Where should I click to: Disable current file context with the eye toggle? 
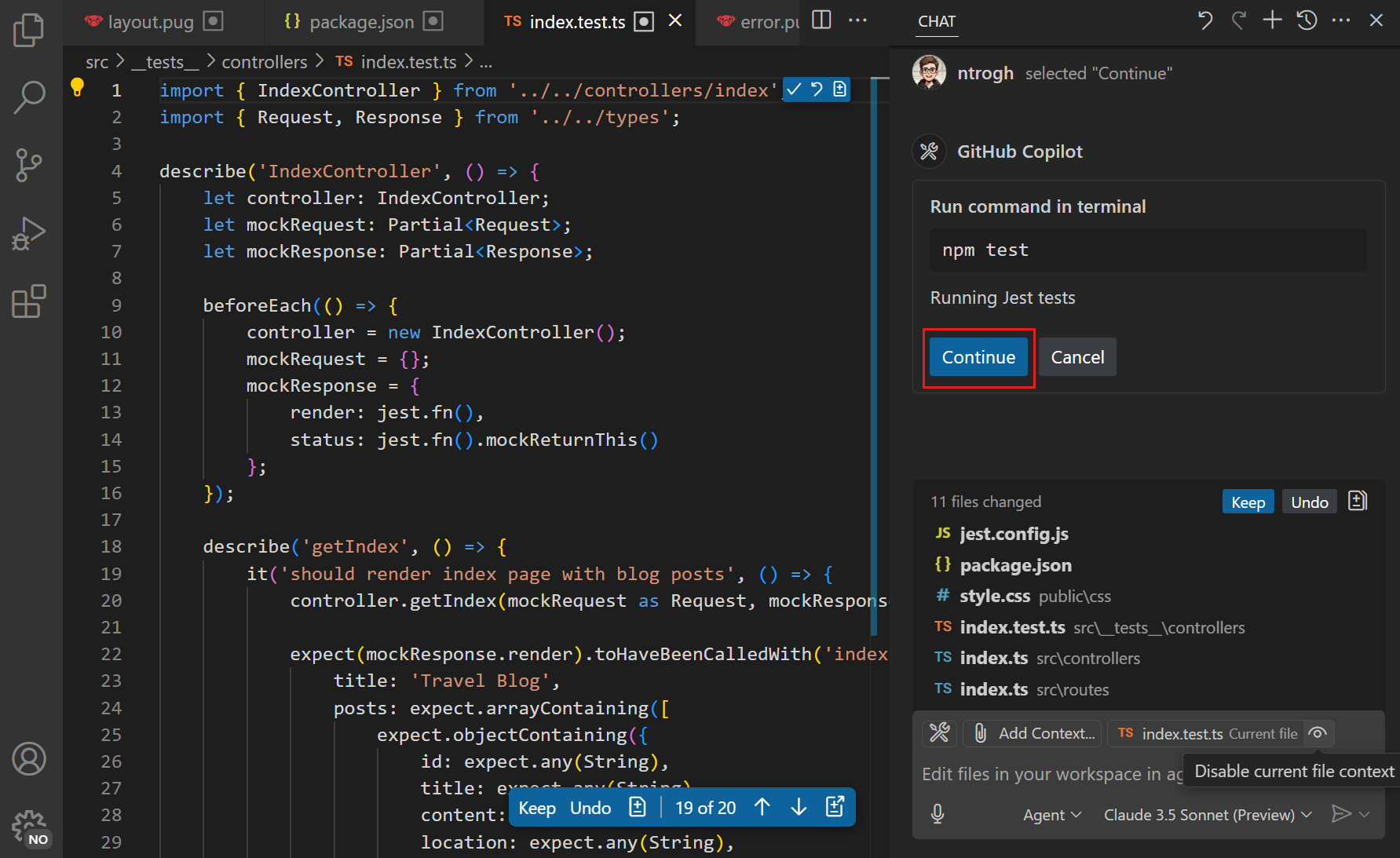[x=1318, y=733]
